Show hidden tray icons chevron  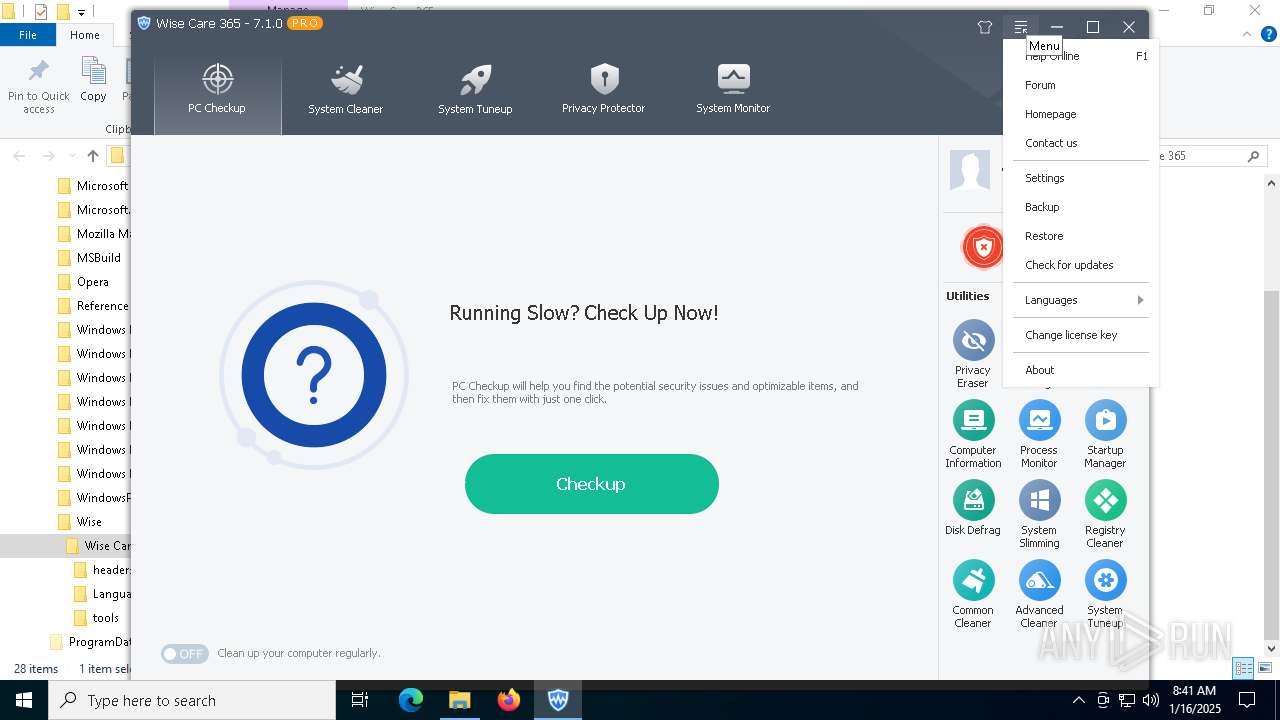coord(1078,700)
